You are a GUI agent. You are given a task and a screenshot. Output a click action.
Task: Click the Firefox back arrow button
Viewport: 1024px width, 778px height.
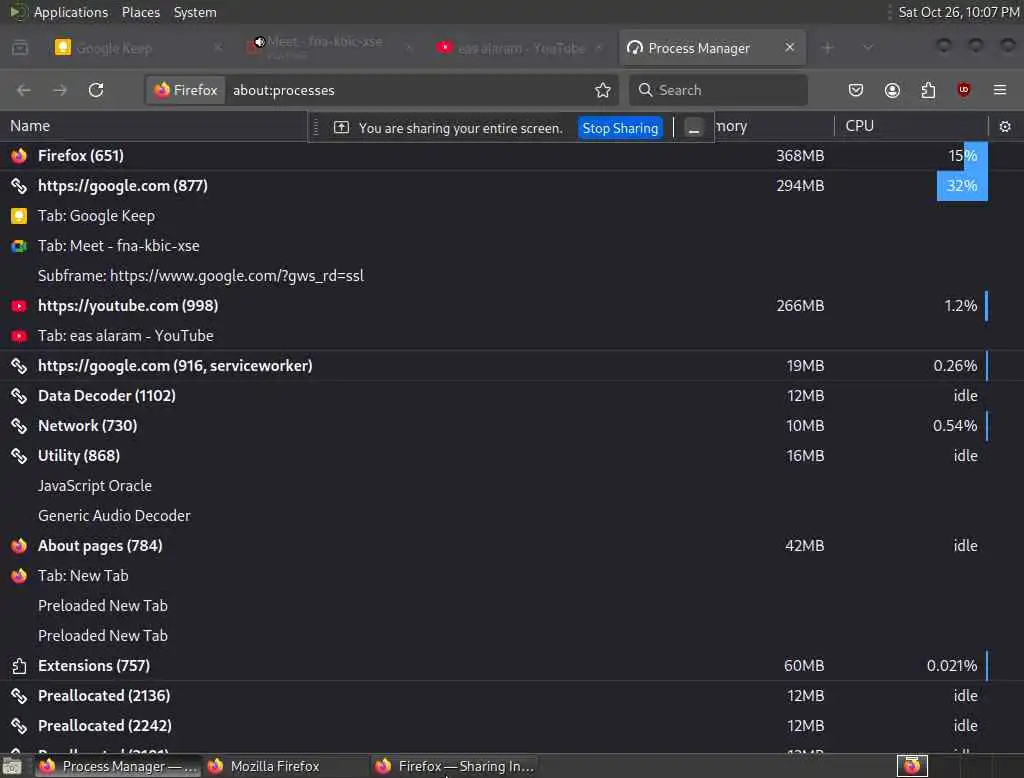[24, 90]
